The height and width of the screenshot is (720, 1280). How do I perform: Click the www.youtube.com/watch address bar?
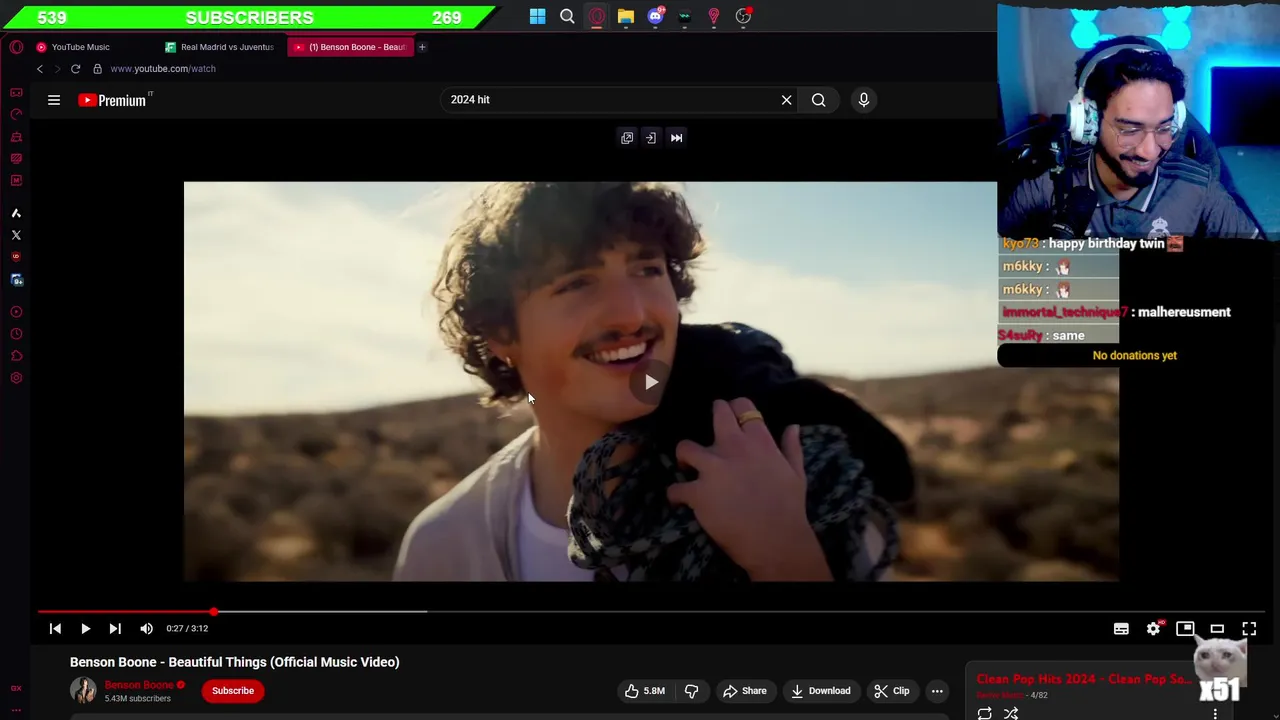pyautogui.click(x=163, y=69)
